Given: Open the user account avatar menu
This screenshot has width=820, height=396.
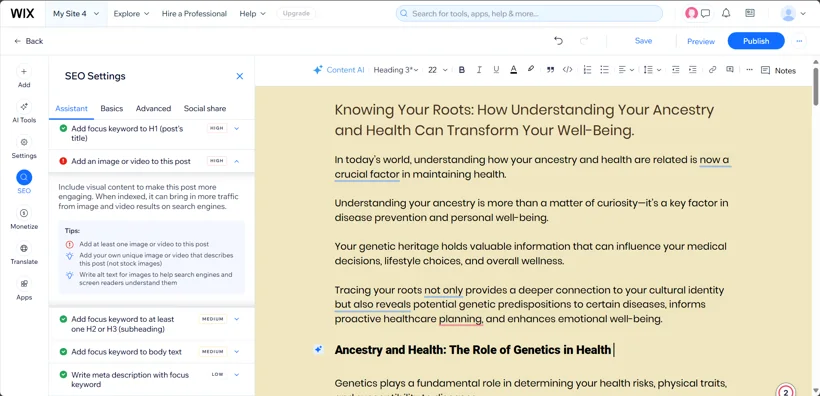Looking at the screenshot, I should coord(793,14).
